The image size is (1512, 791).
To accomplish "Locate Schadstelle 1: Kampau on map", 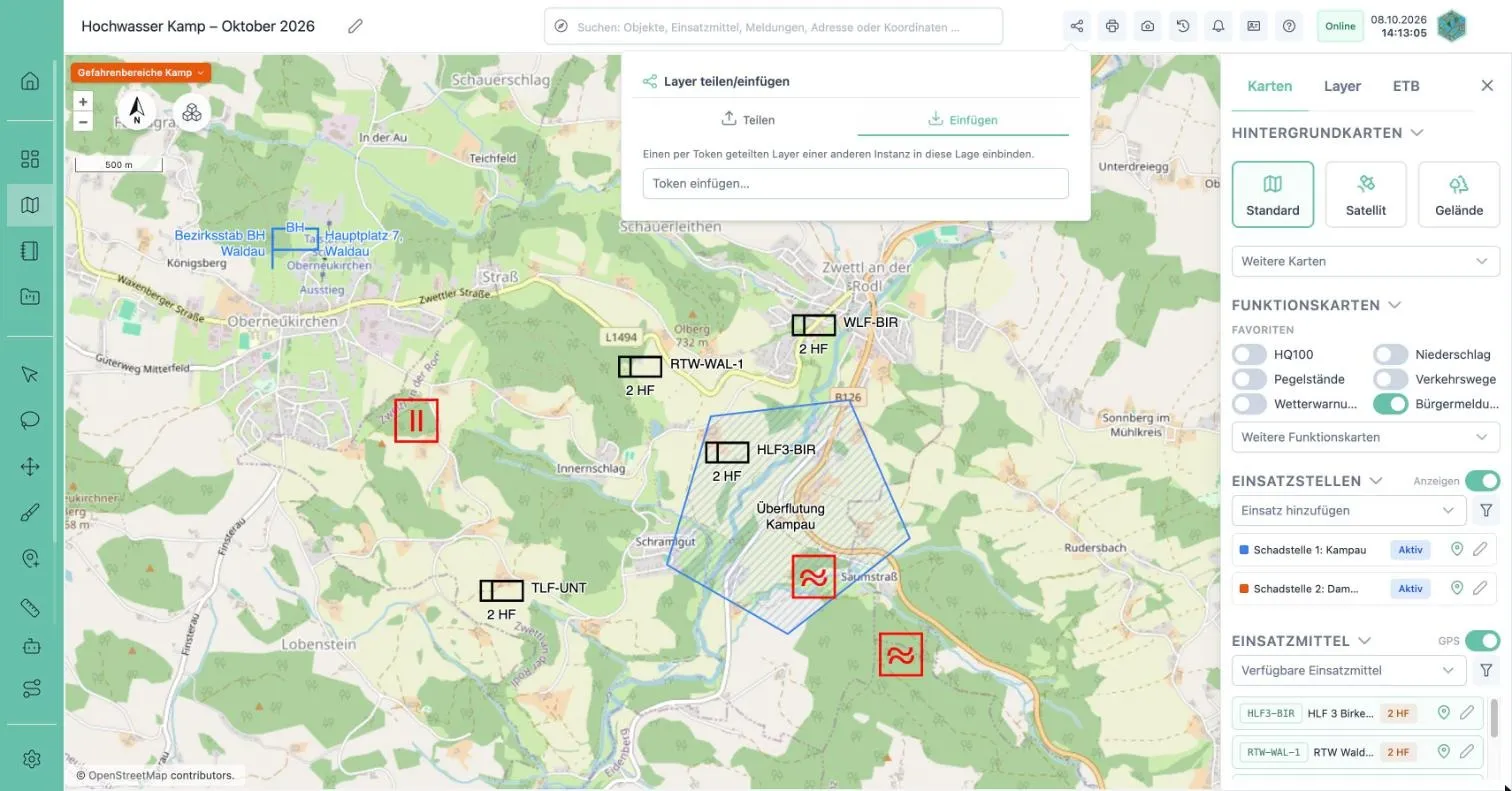I will (x=1457, y=549).
